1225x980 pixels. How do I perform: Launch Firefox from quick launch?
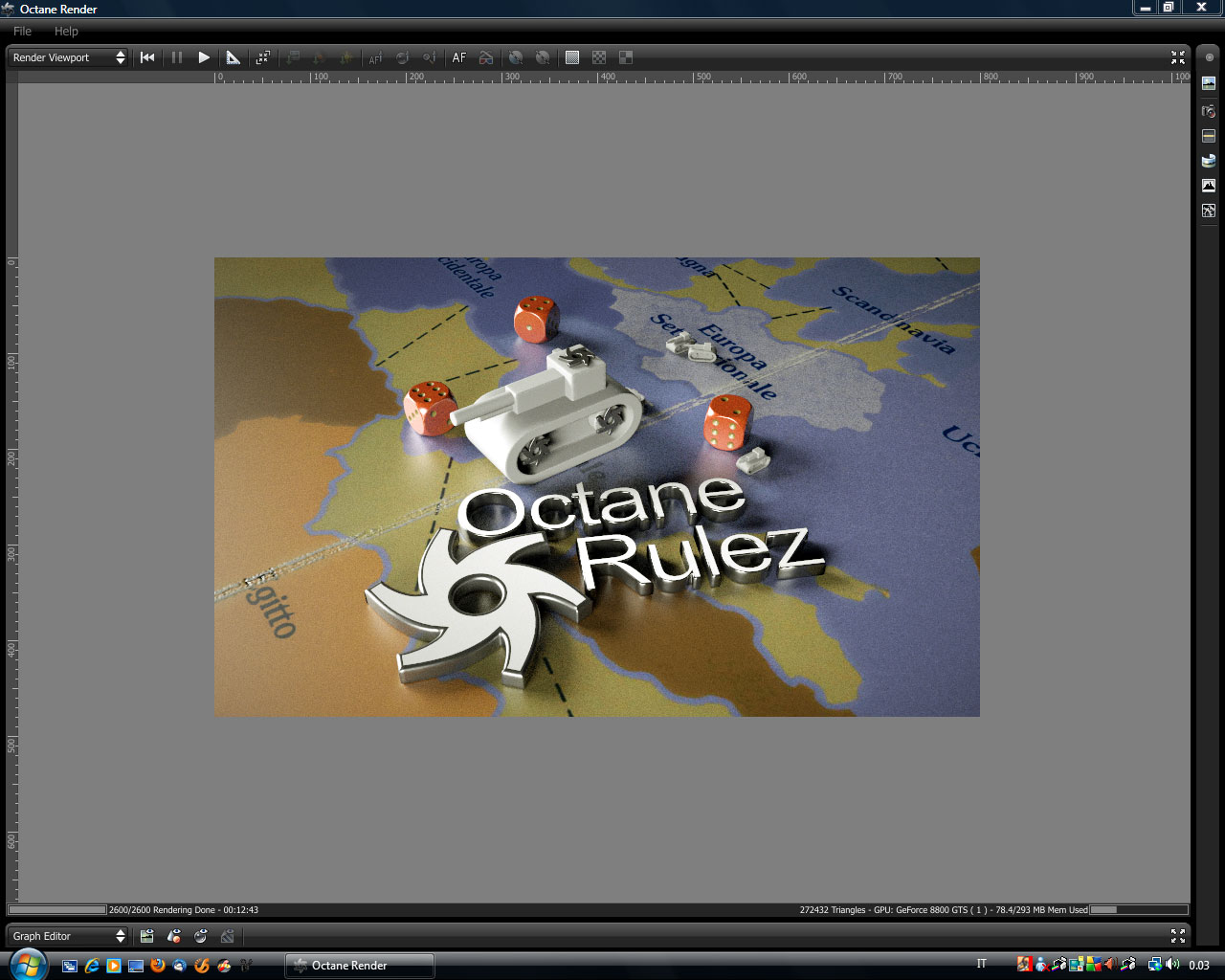tap(158, 966)
